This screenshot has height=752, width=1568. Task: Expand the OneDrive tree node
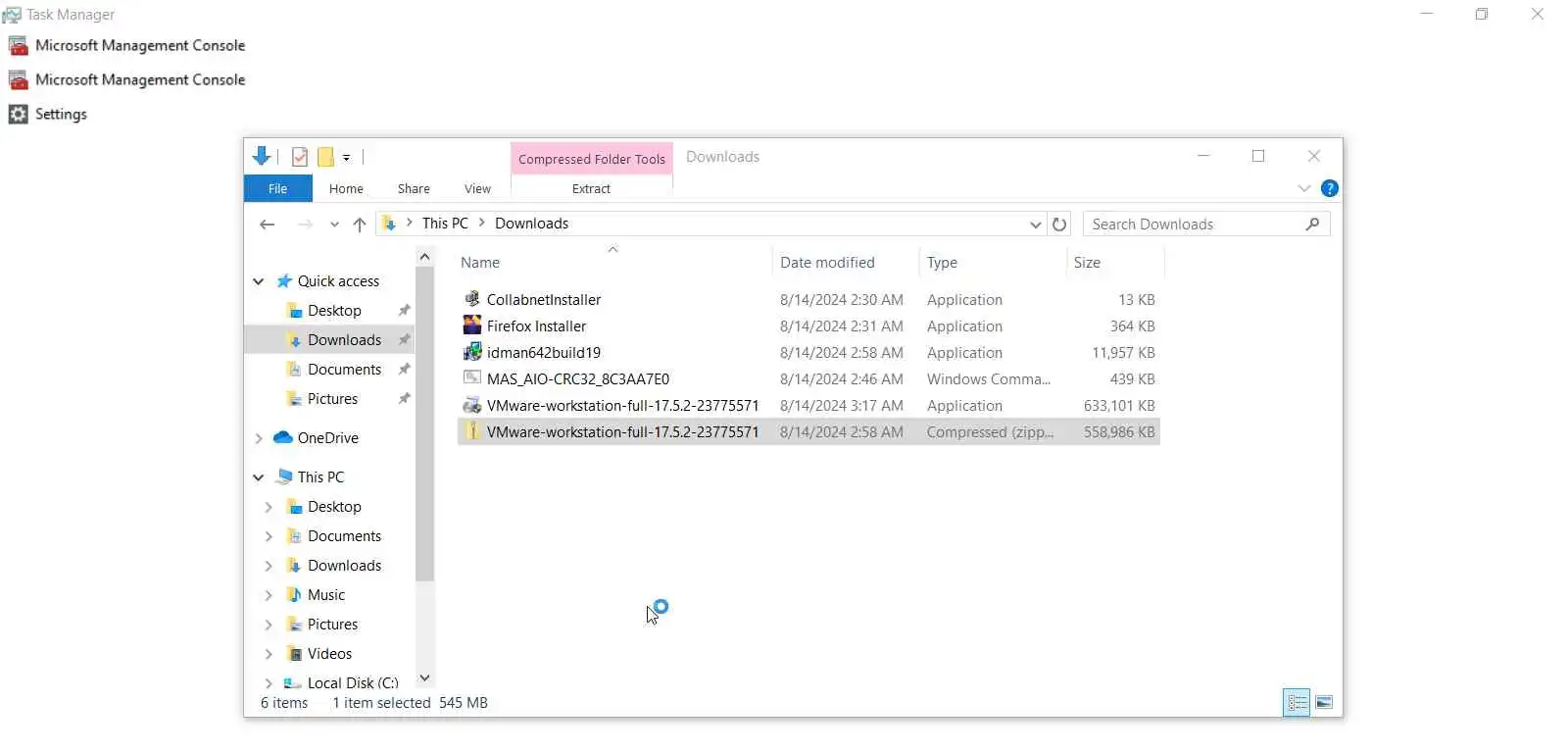(259, 438)
